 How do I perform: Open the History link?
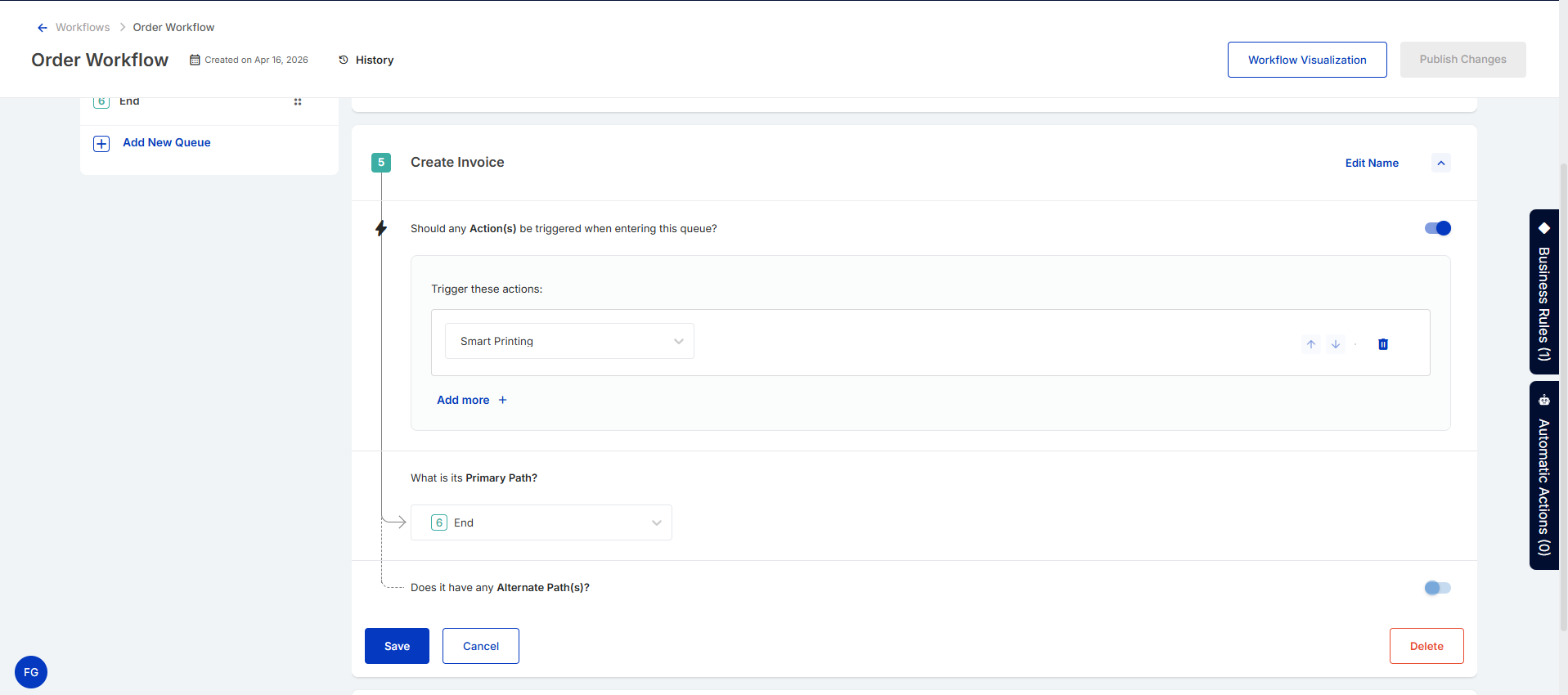pos(375,60)
